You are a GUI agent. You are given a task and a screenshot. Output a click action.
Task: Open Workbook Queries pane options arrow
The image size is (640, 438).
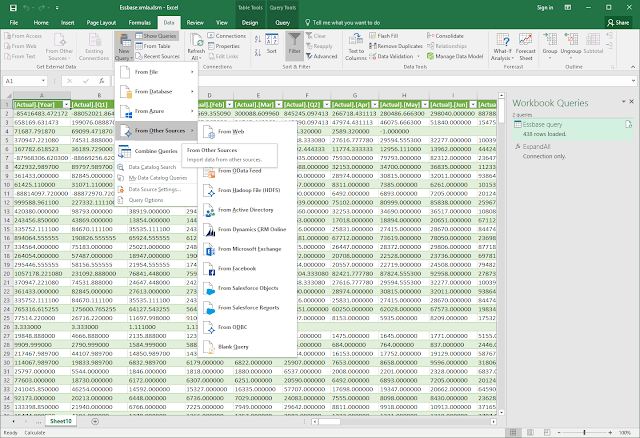click(623, 101)
